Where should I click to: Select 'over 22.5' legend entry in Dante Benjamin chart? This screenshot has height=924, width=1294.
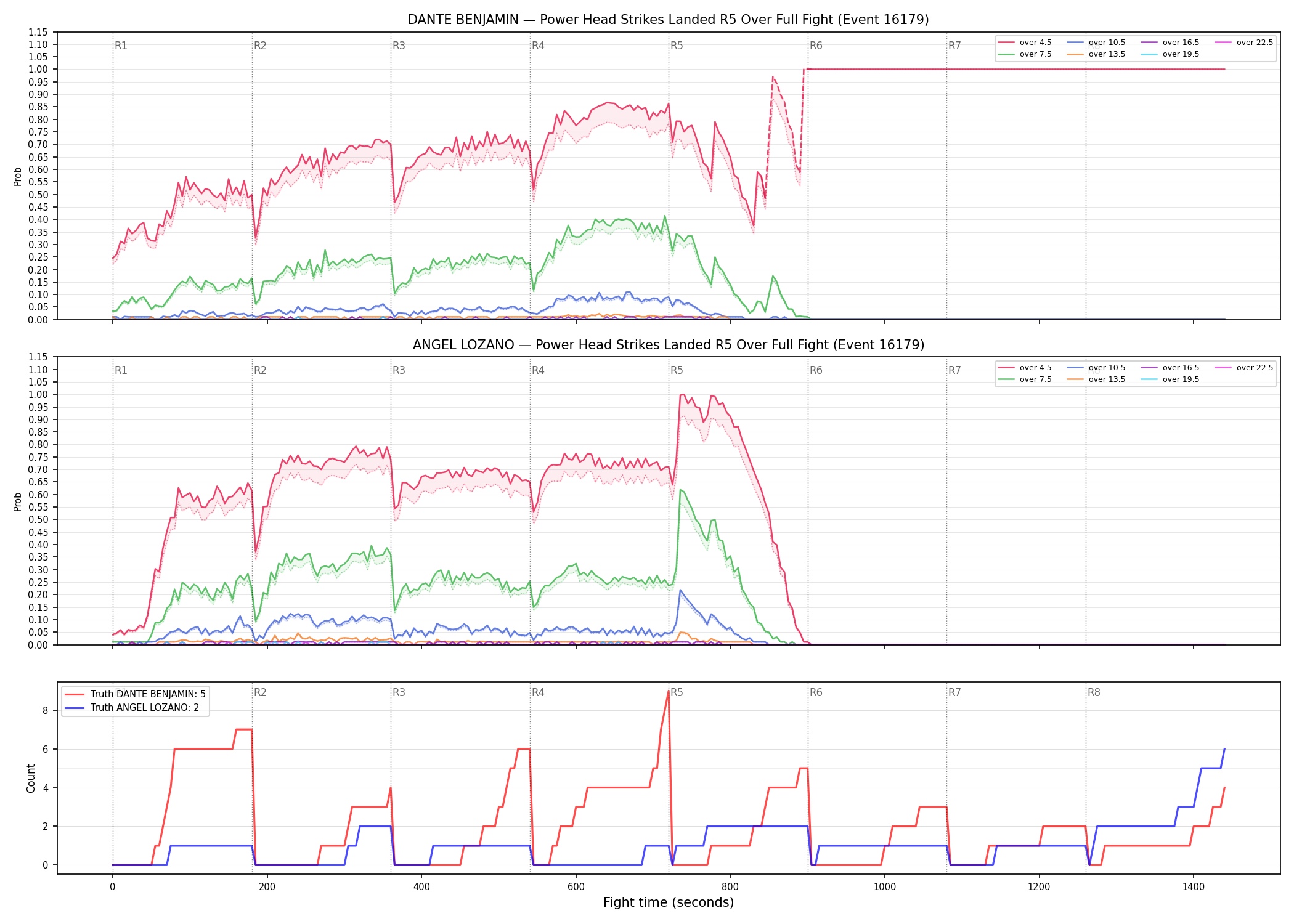pyautogui.click(x=1244, y=43)
